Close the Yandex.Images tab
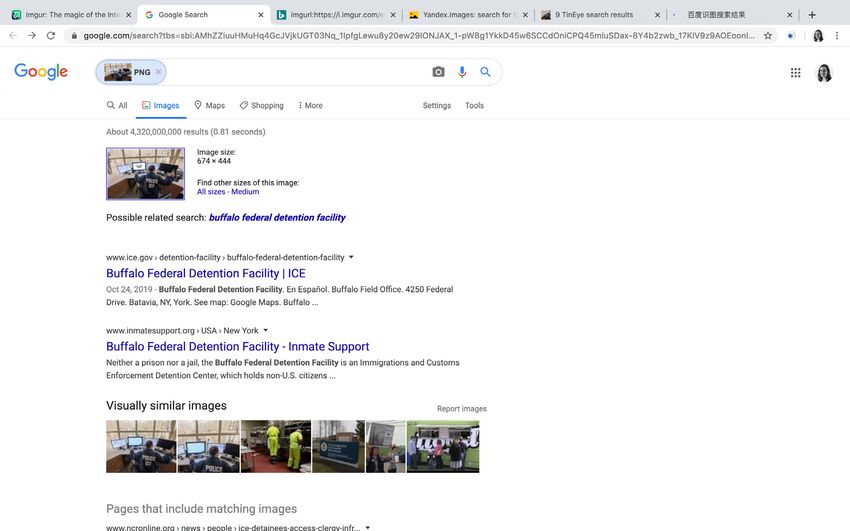 pyautogui.click(x=525, y=15)
